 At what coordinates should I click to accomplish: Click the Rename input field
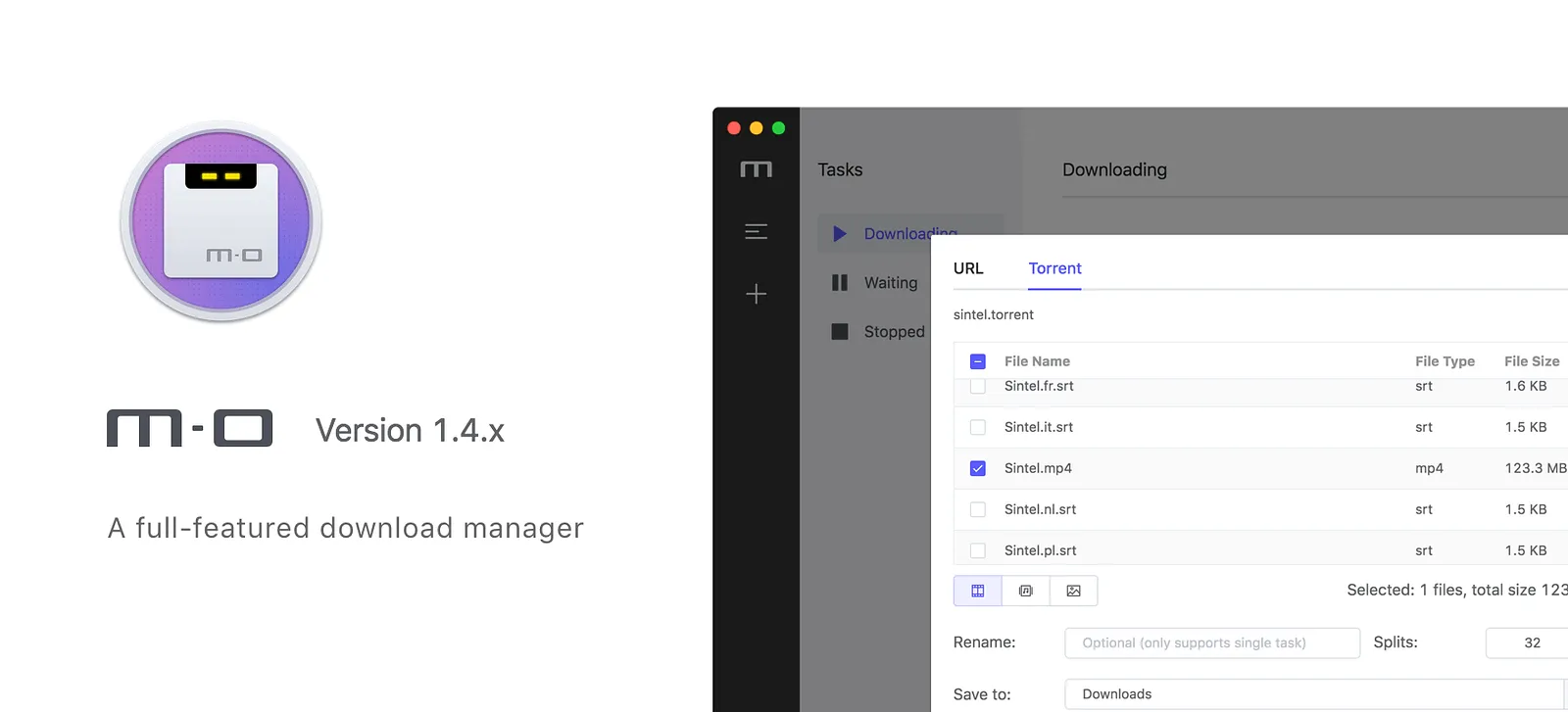[1212, 642]
